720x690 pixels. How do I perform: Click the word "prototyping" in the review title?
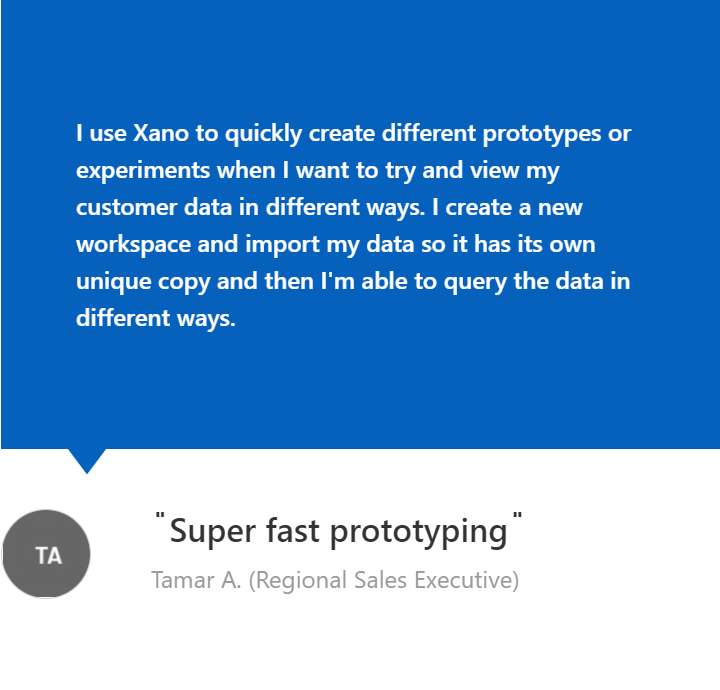[418, 533]
